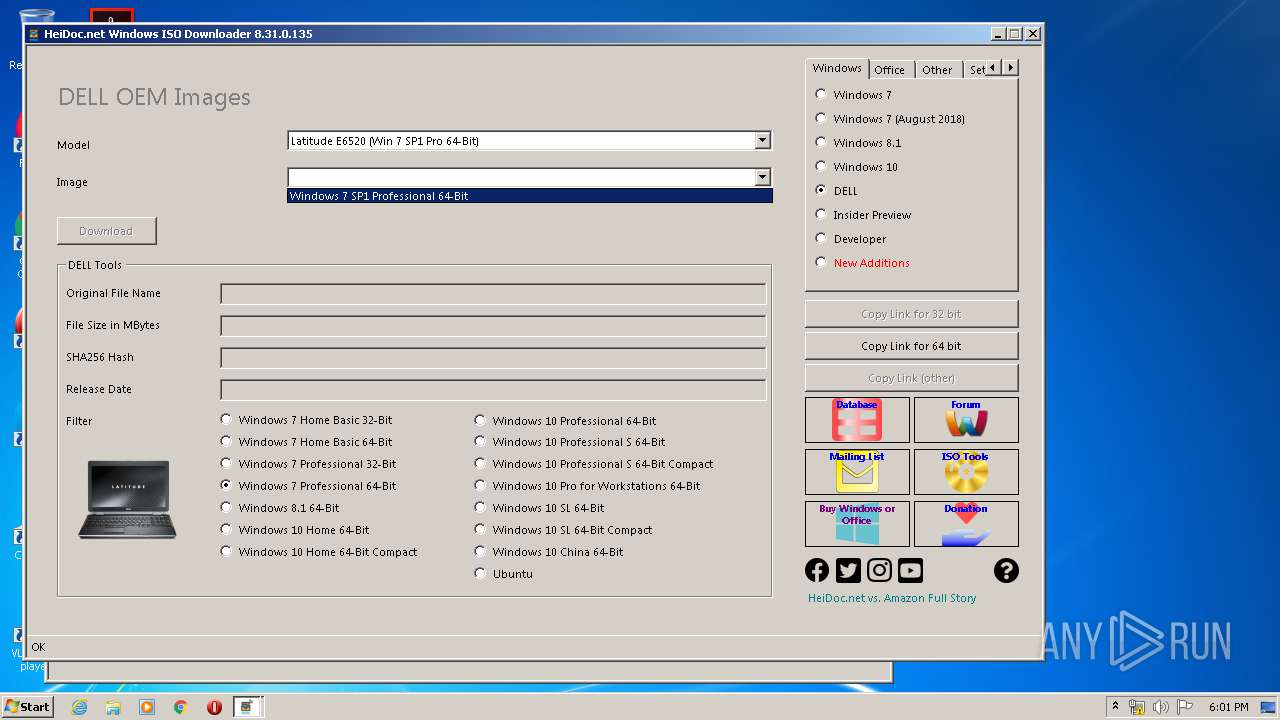1280x720 pixels.
Task: Collapse the Image dropdown arrow
Action: [762, 177]
